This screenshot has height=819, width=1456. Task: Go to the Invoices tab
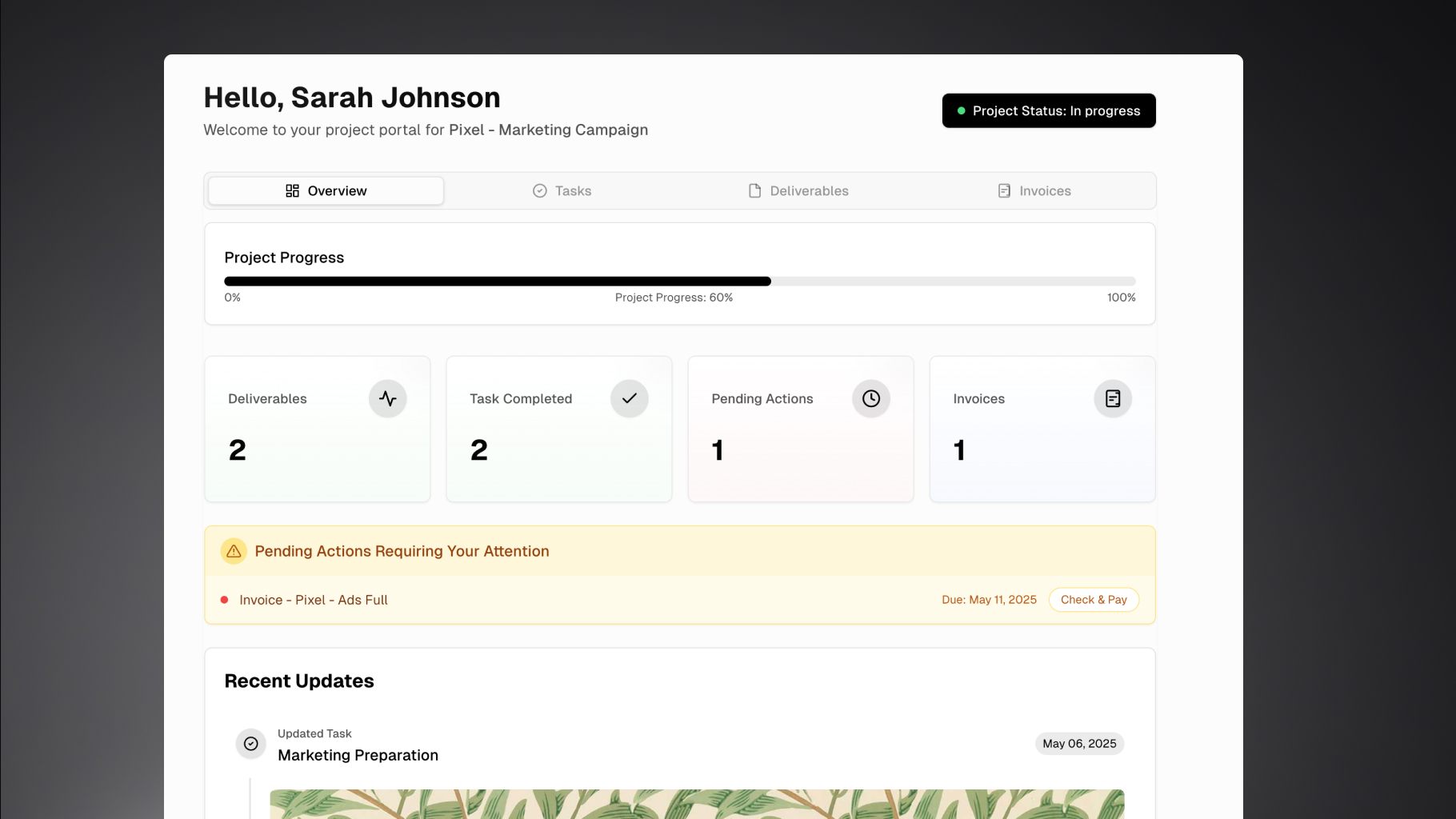(x=1034, y=190)
